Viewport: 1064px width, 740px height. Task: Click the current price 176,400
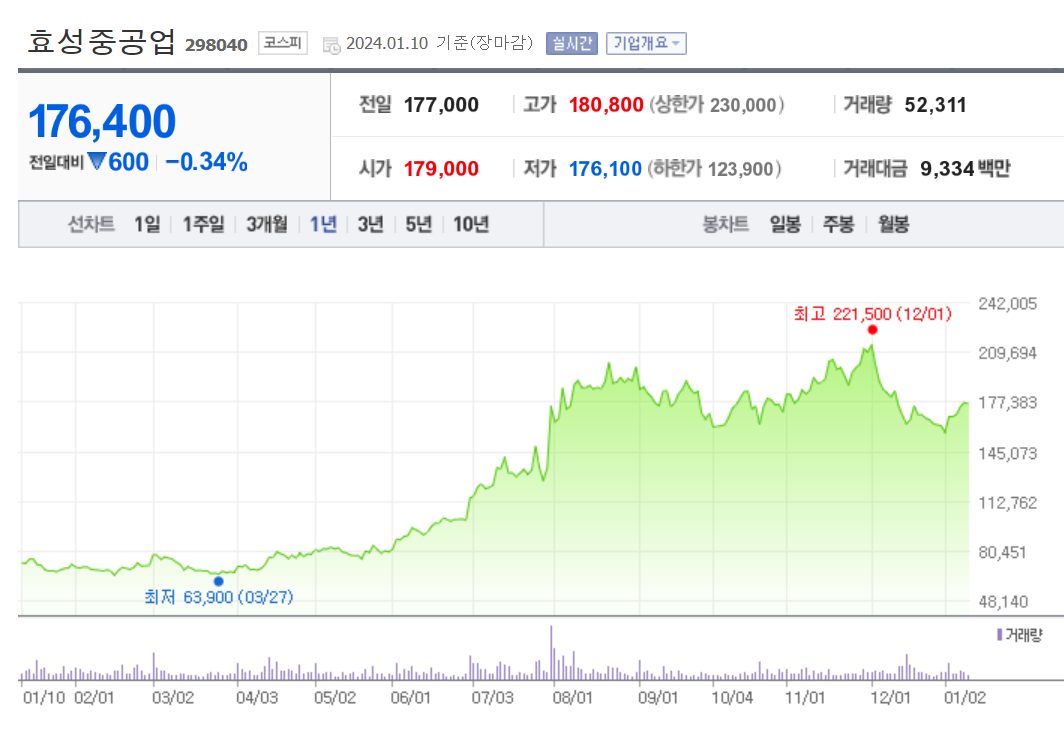102,121
